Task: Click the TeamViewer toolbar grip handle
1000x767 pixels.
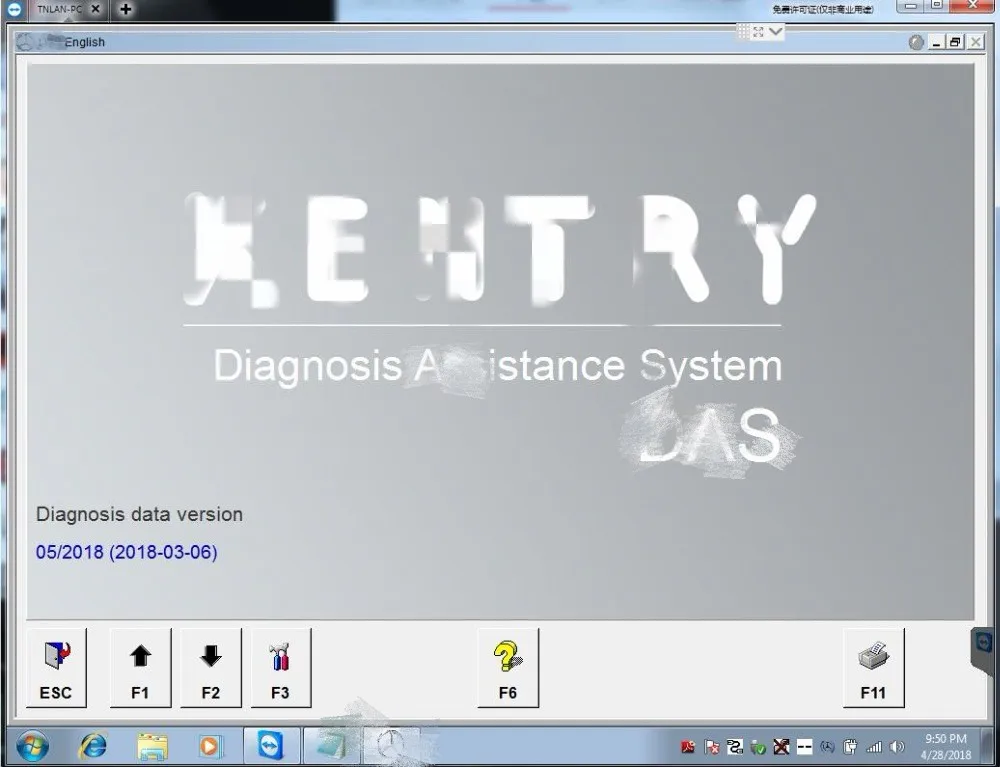Action: [x=743, y=32]
